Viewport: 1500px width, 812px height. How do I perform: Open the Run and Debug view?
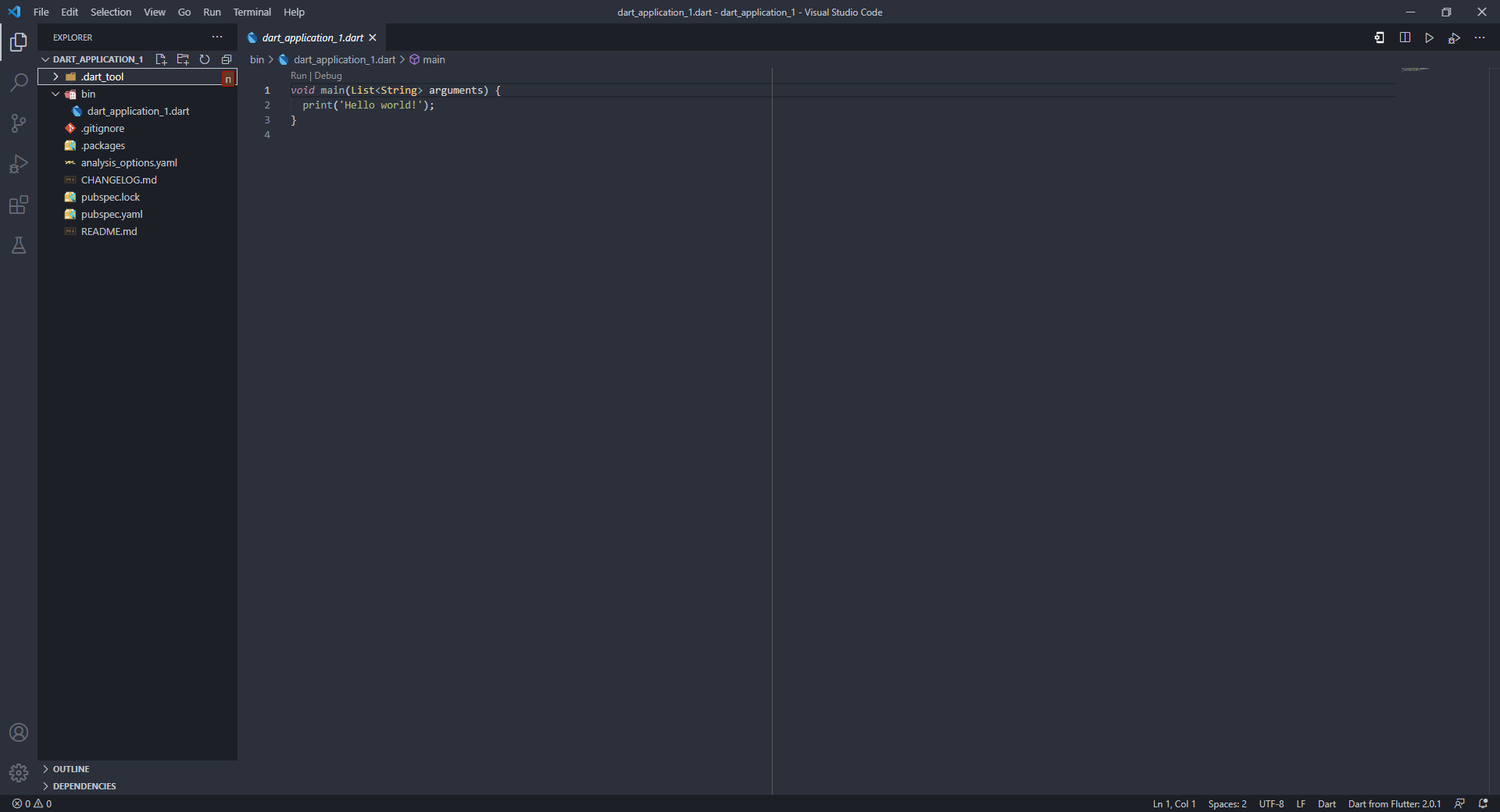click(19, 164)
